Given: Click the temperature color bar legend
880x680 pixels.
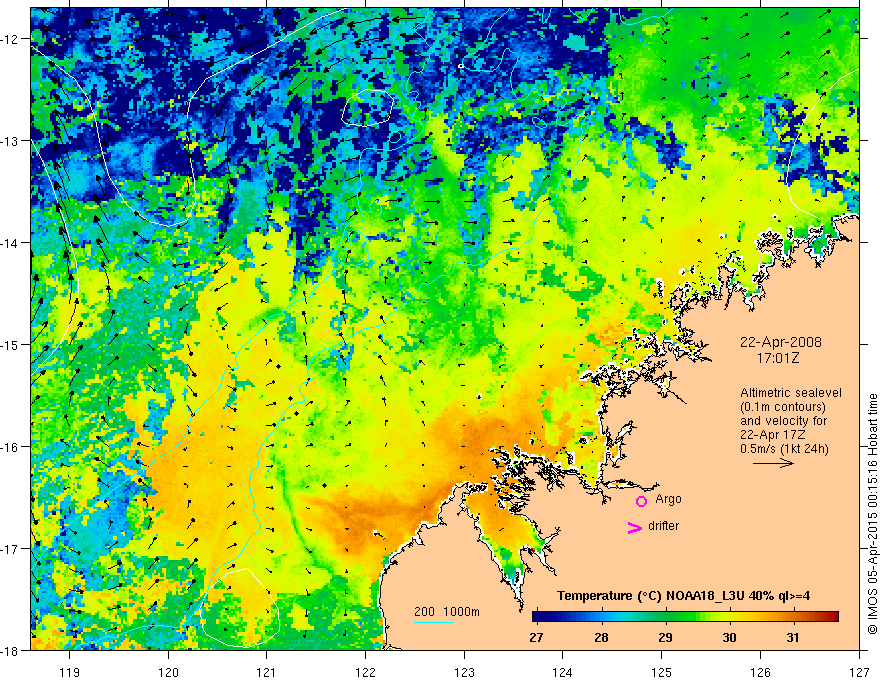Looking at the screenshot, I should pyautogui.click(x=685, y=617).
